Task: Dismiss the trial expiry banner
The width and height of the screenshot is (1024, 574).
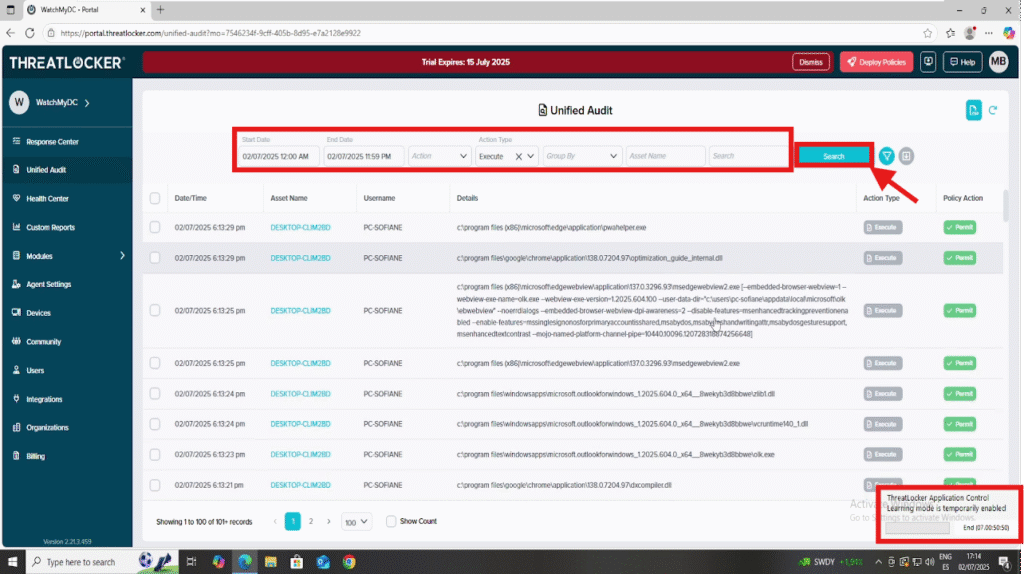Action: click(x=810, y=62)
